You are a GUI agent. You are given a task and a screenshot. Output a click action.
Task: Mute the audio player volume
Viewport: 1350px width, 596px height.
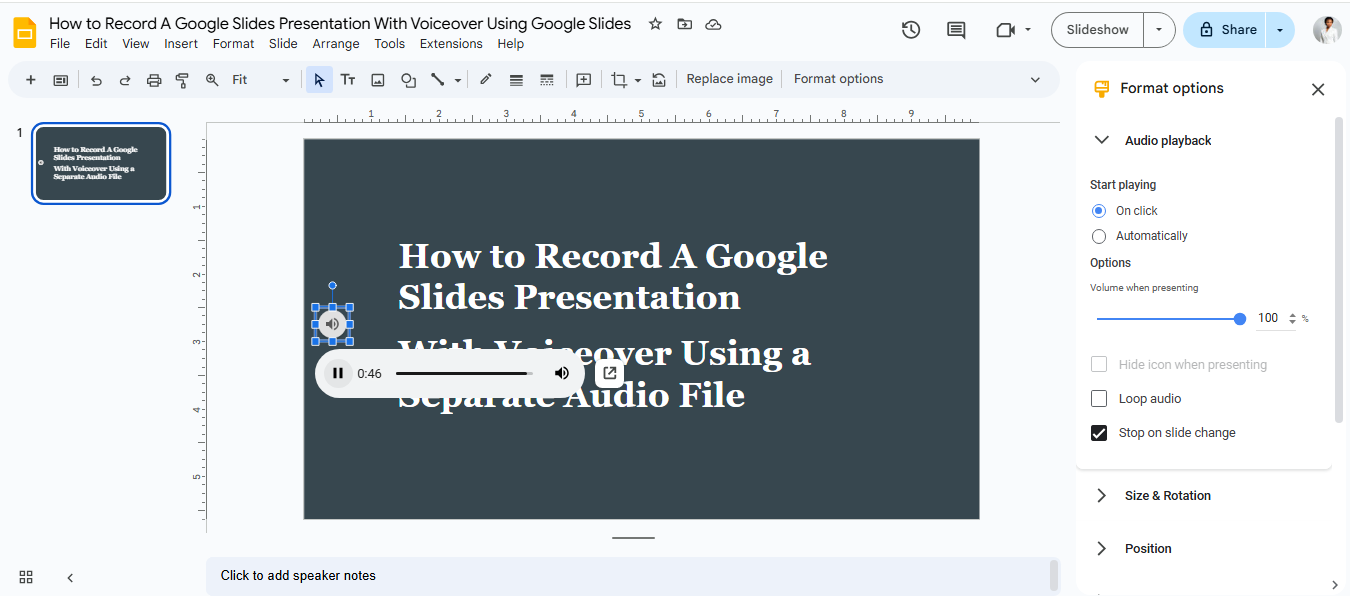[x=562, y=373]
